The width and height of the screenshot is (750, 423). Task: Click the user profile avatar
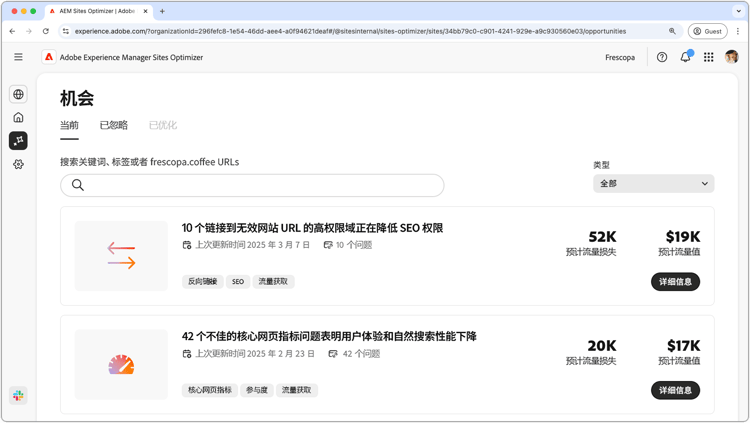(731, 57)
